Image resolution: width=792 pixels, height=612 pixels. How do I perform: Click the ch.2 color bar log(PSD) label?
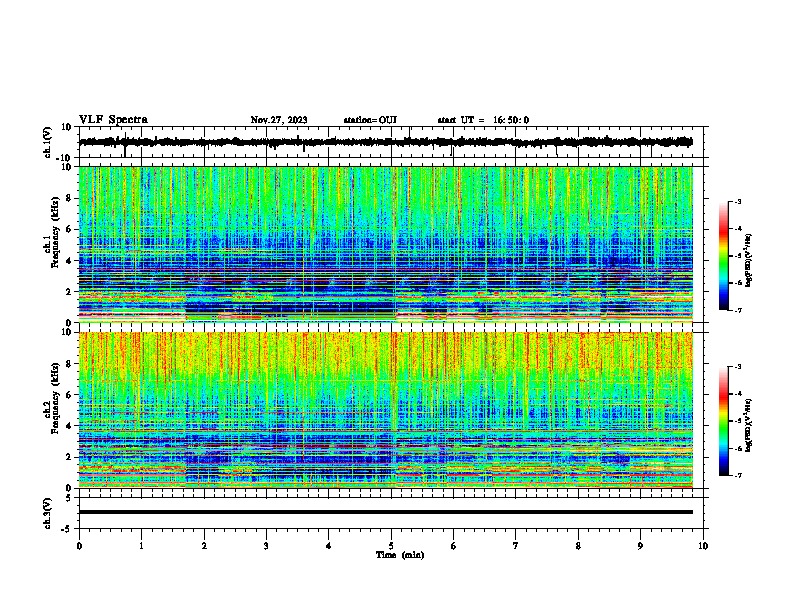tap(749, 425)
